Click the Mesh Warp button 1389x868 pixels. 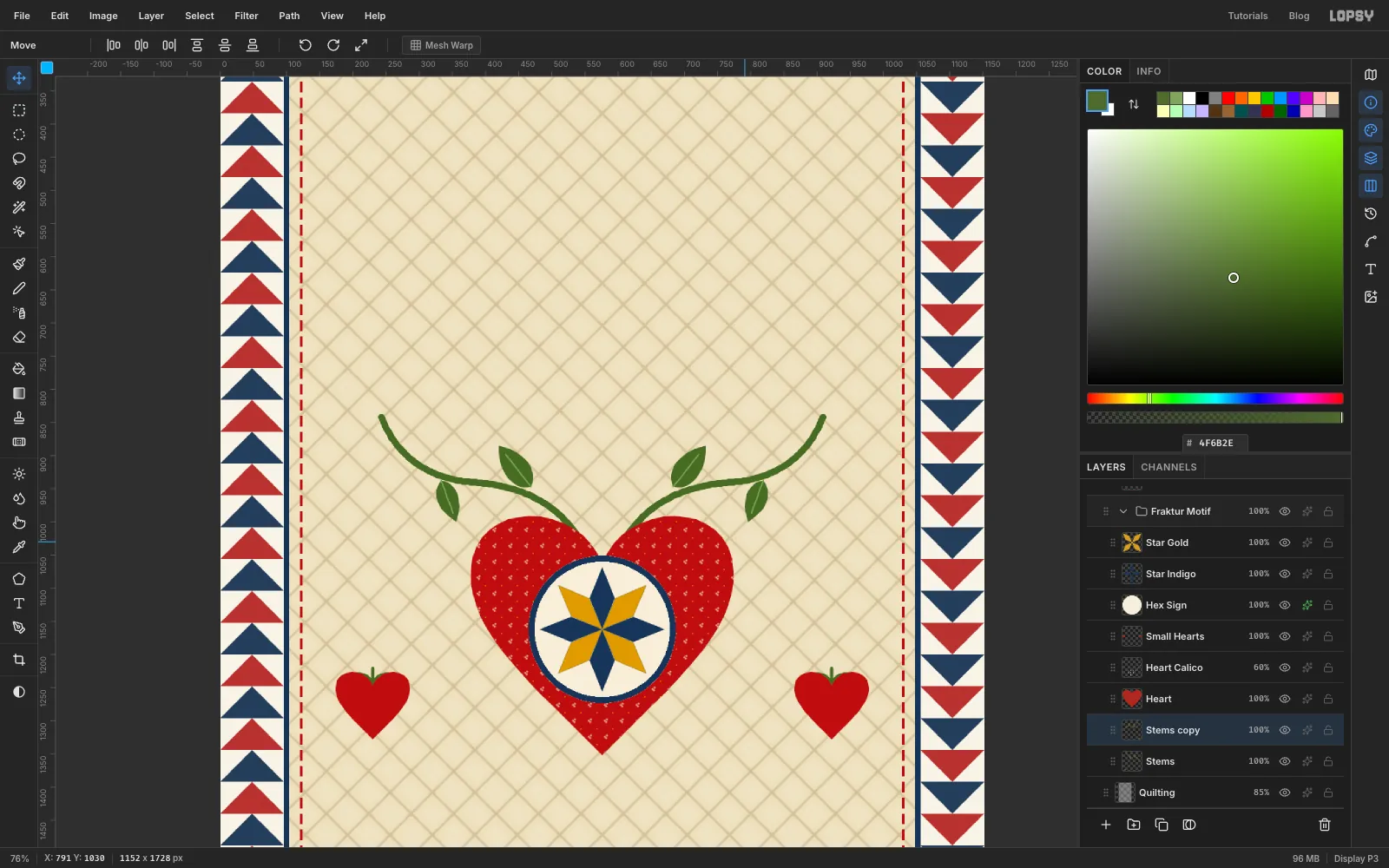[x=441, y=45]
